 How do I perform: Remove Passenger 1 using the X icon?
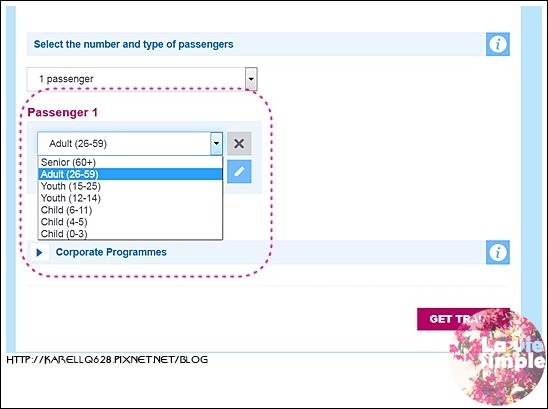click(239, 143)
